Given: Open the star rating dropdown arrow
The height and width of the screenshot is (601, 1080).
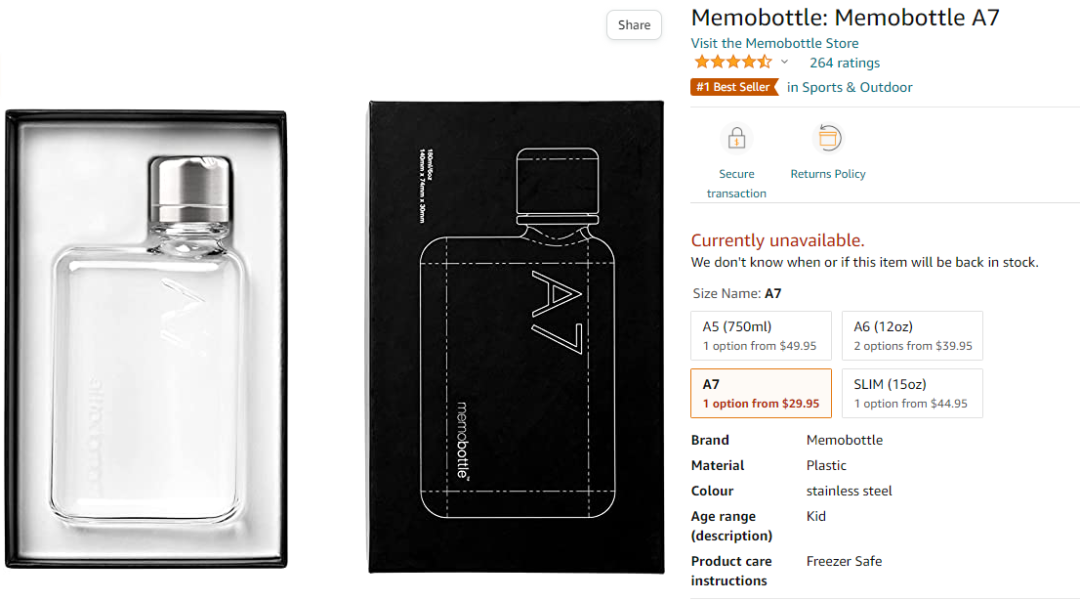Looking at the screenshot, I should pos(784,62).
